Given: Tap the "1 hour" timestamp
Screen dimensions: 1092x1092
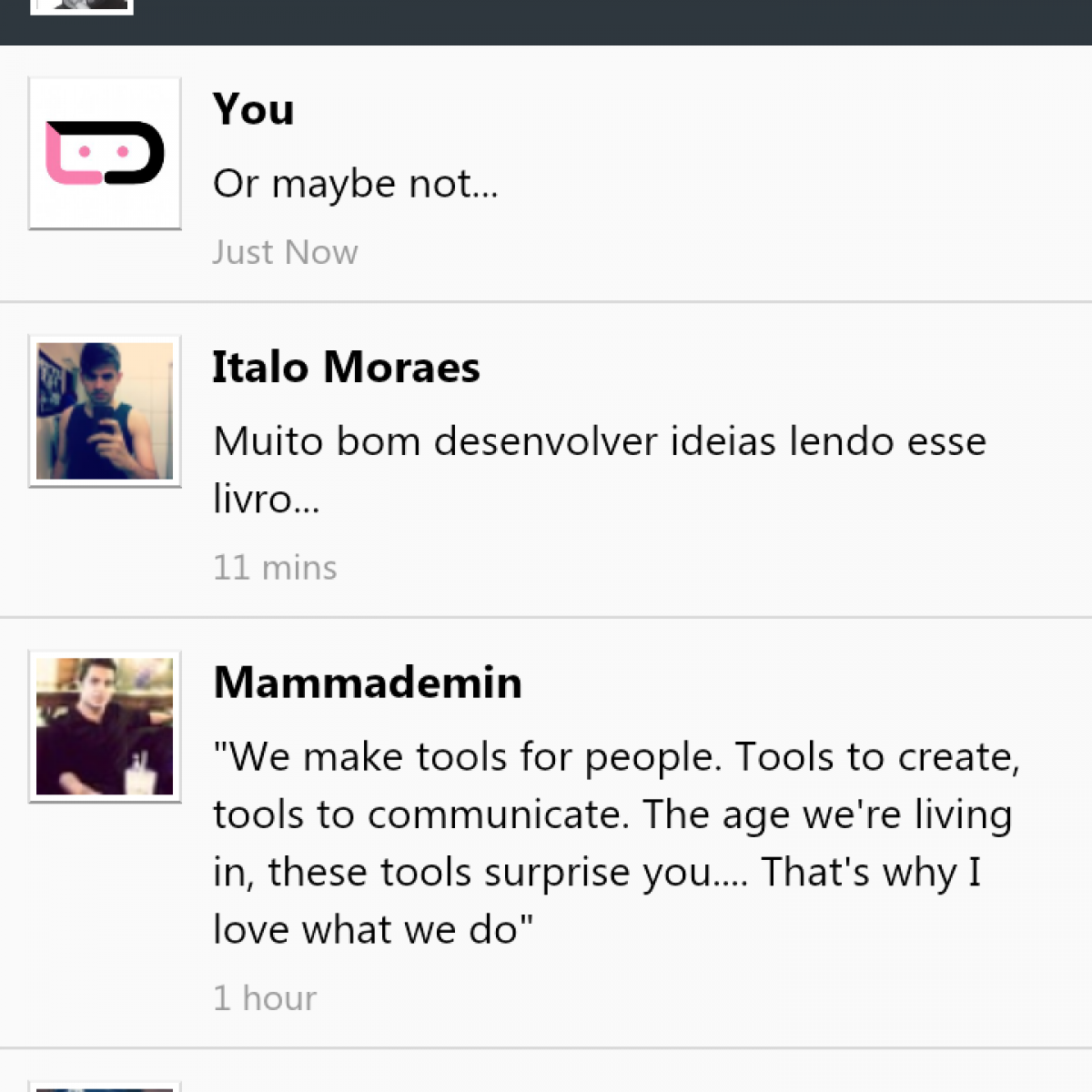Looking at the screenshot, I should pyautogui.click(x=265, y=998).
